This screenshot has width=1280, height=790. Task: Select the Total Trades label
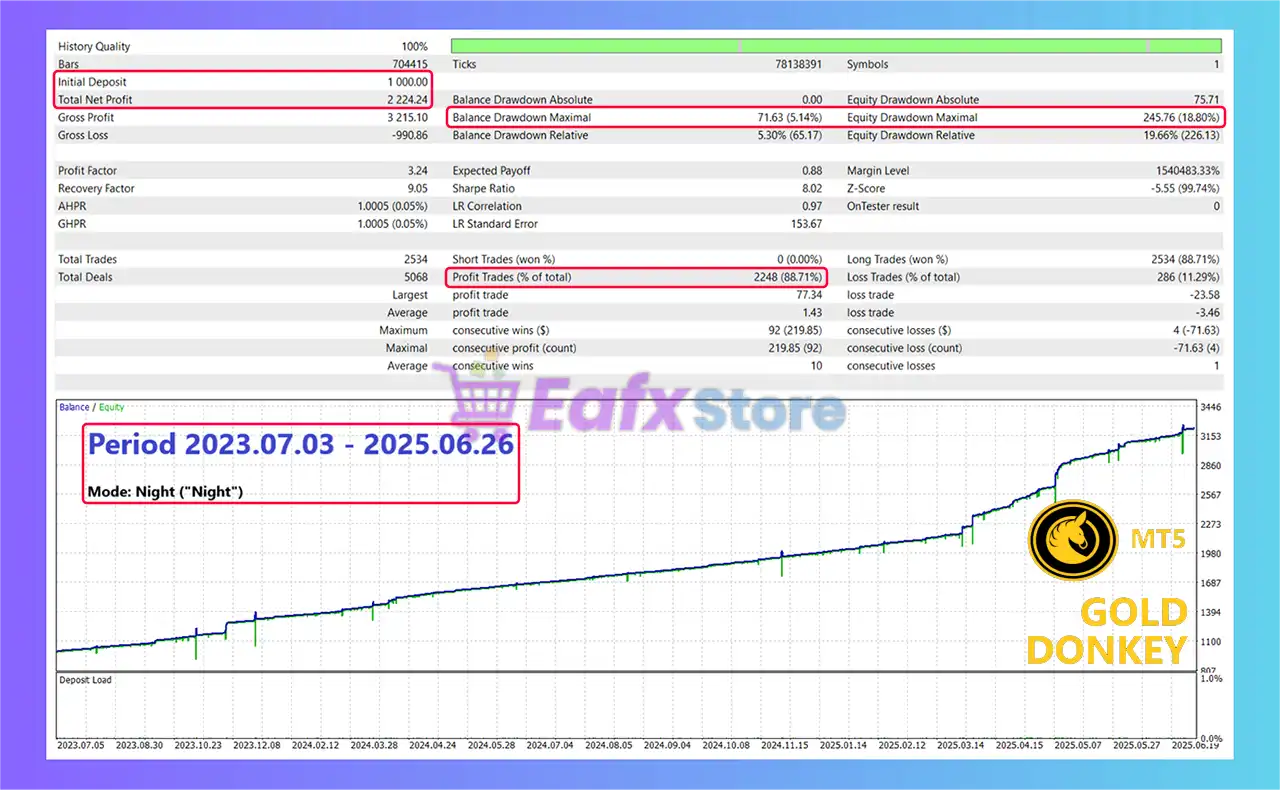(x=88, y=260)
